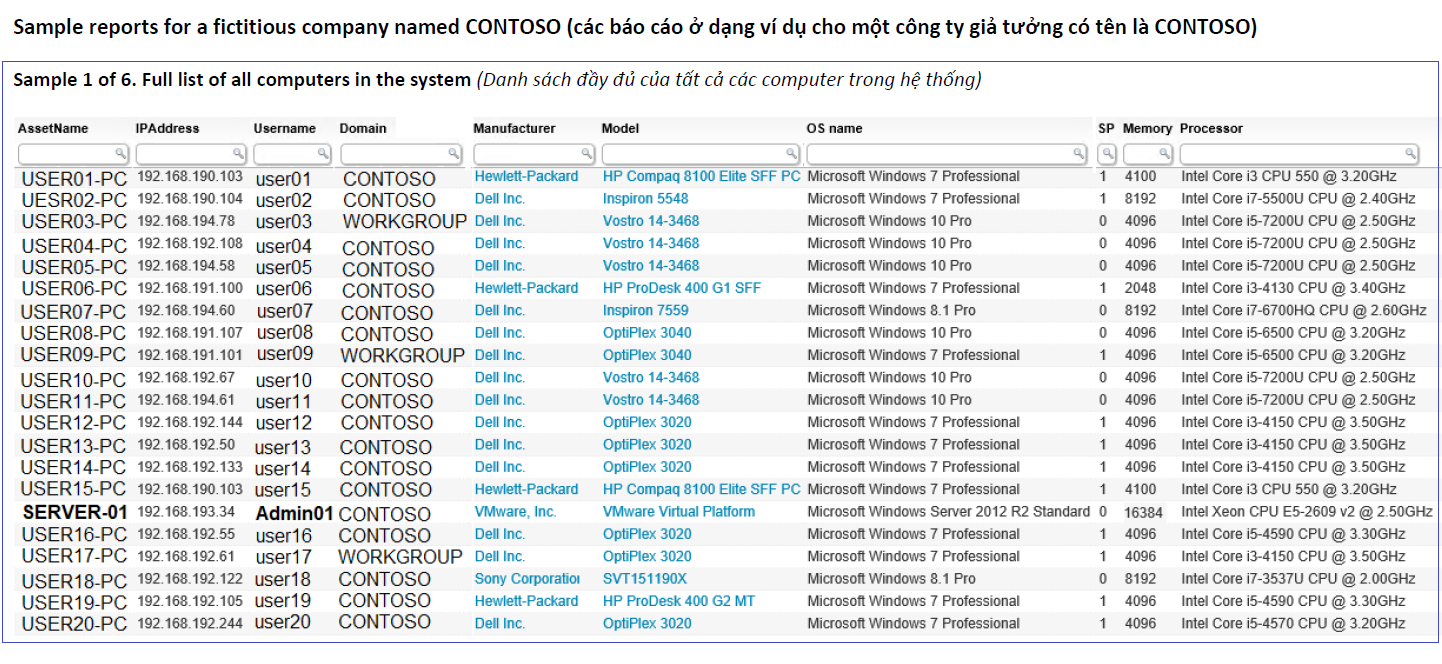
Task: Click Hewlett-Packard link in the USER19-PC row
Action: coord(526,601)
